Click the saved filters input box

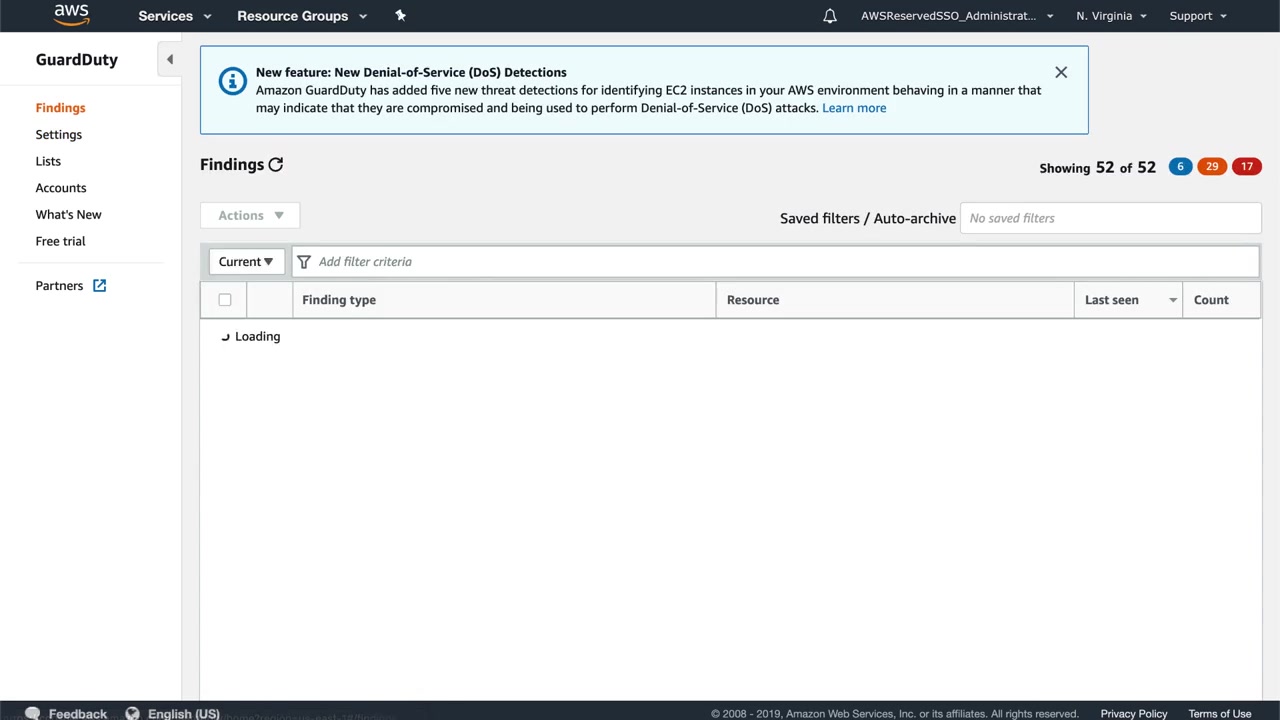1110,218
